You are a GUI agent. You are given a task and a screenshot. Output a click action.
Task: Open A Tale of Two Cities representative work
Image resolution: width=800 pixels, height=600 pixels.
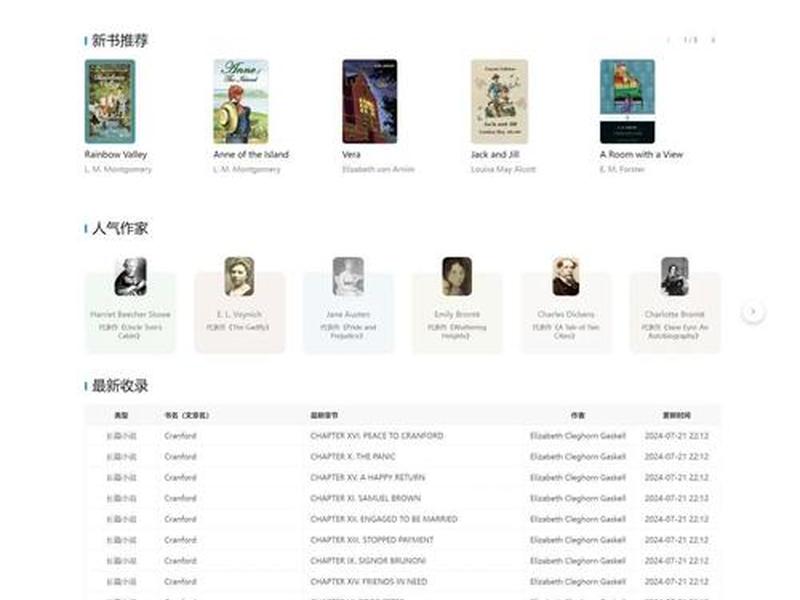coord(566,331)
